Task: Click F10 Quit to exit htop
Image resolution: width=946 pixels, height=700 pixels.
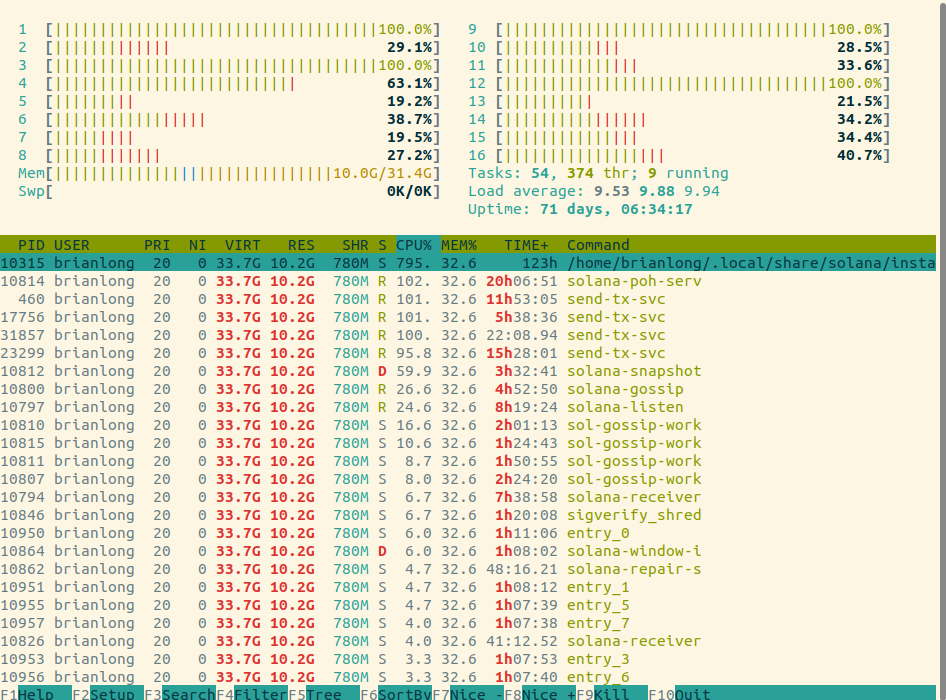Action: 679,694
